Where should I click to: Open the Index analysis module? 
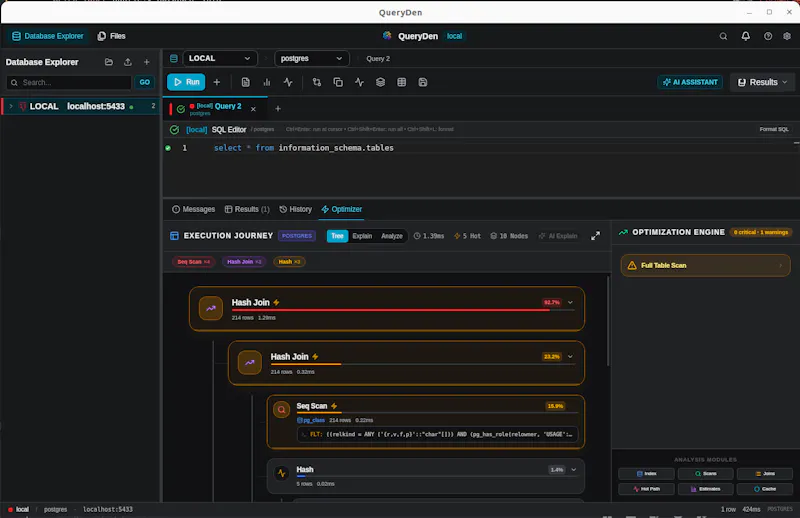click(x=647, y=474)
